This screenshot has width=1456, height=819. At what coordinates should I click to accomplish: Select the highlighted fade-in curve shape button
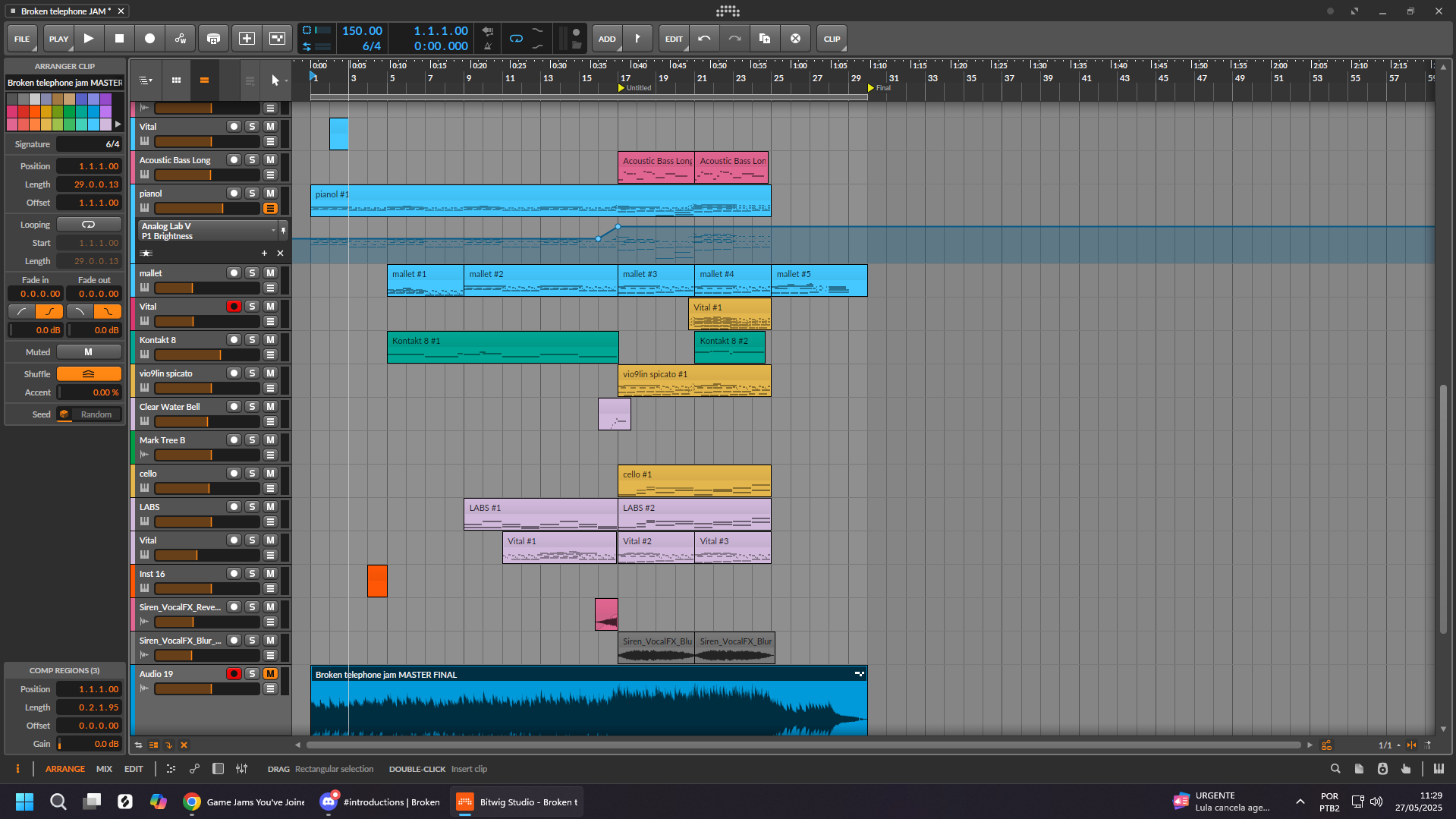tap(49, 311)
